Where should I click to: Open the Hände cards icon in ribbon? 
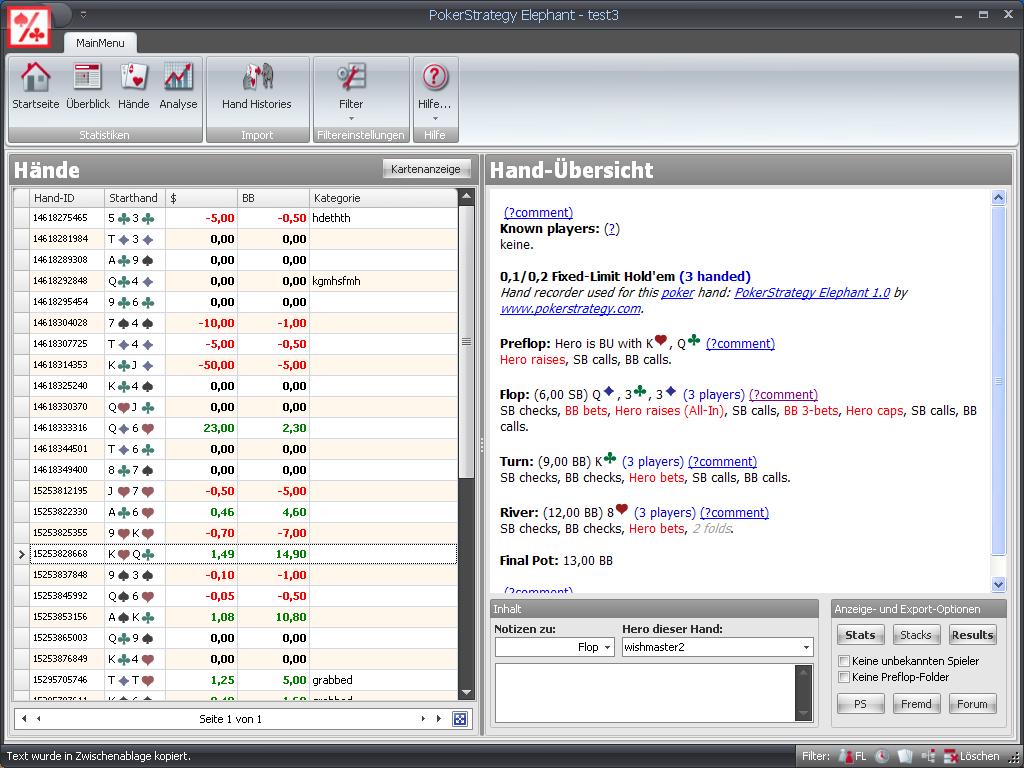point(134,77)
